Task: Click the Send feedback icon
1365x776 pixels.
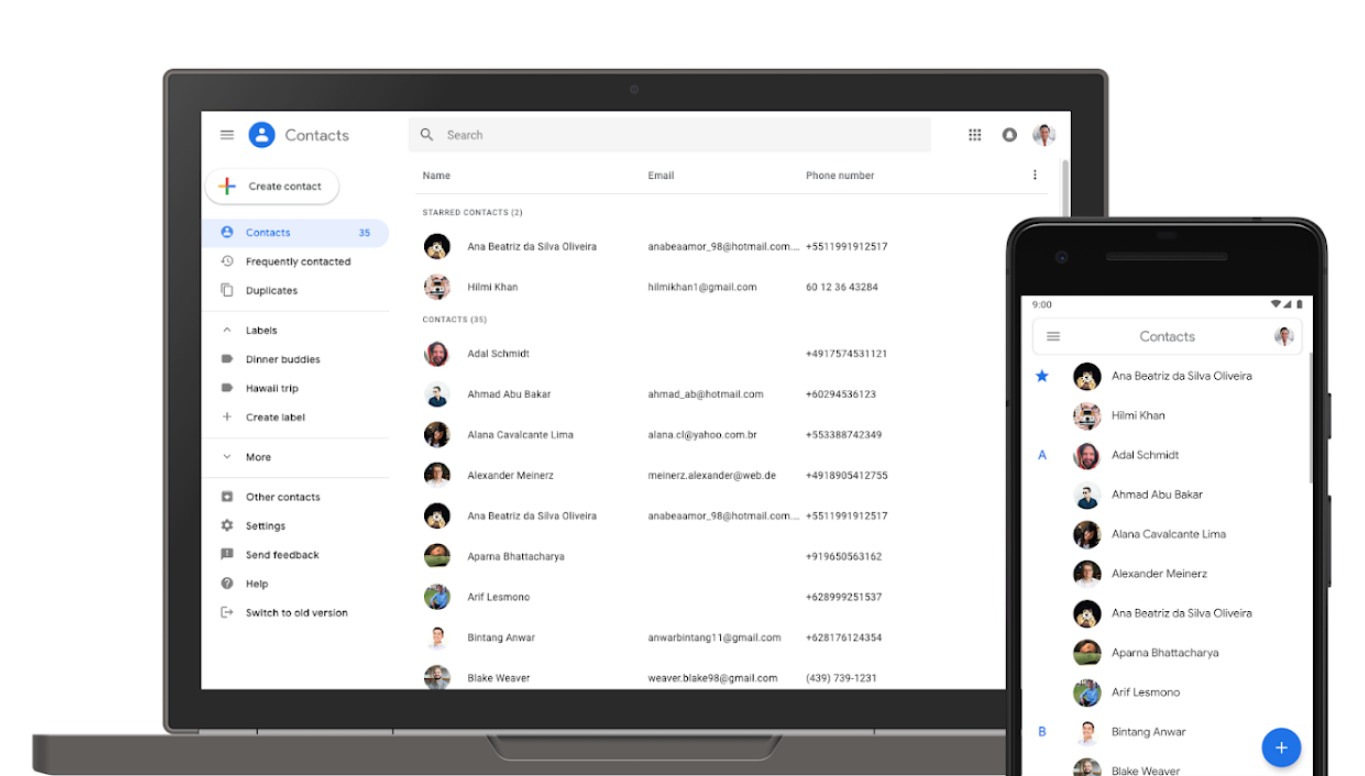Action: [x=227, y=554]
